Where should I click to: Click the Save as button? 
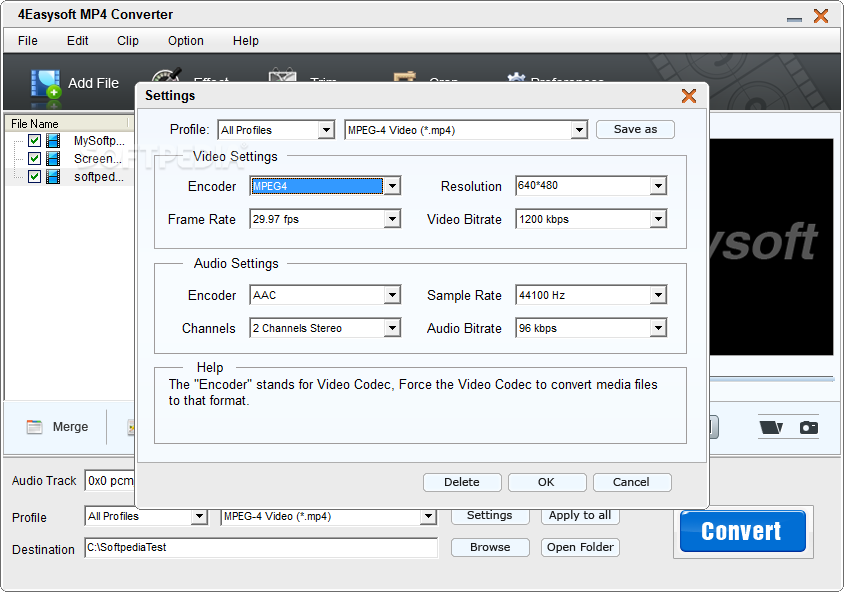[635, 129]
